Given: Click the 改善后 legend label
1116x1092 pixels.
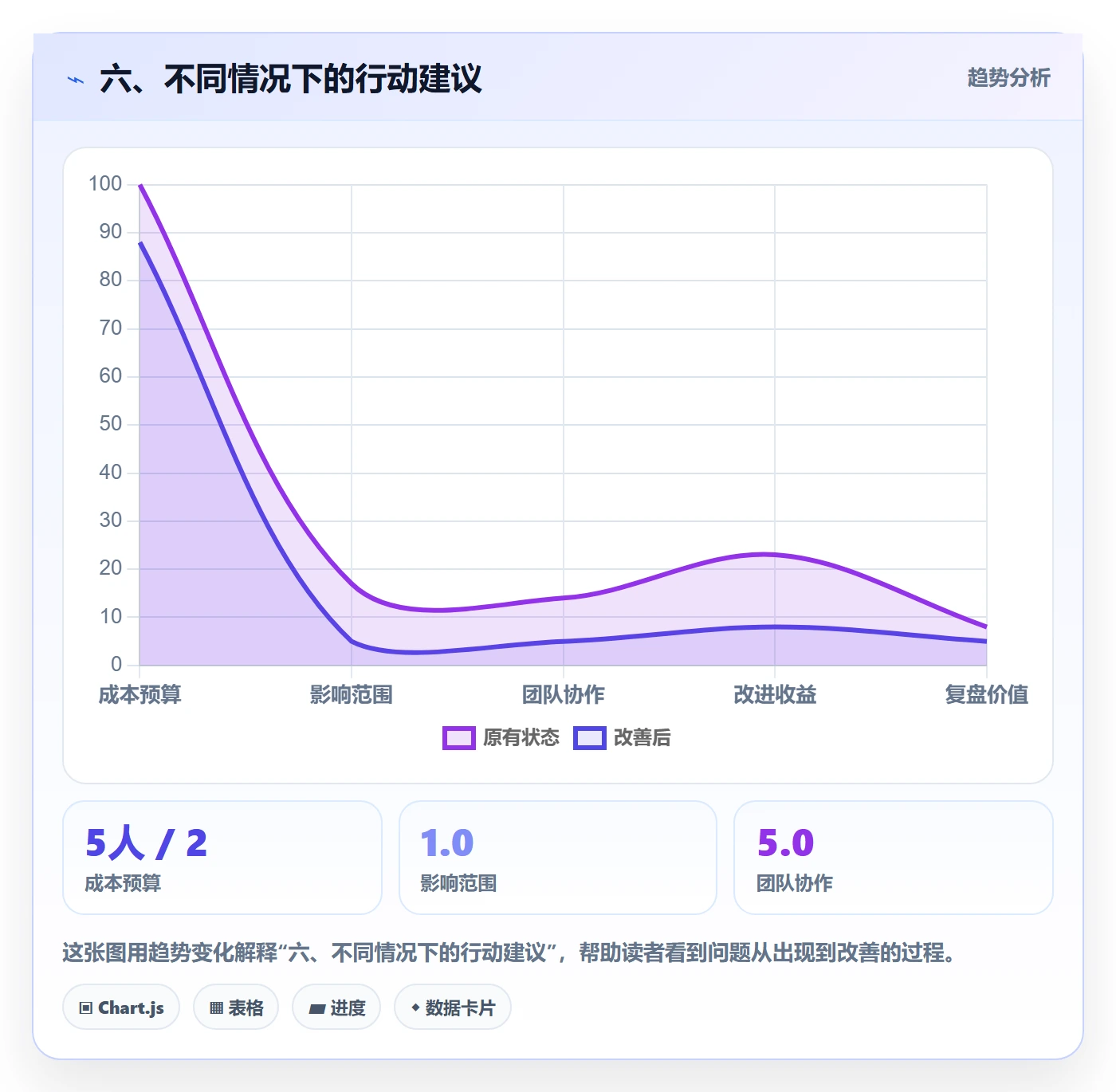Looking at the screenshot, I should [642, 738].
